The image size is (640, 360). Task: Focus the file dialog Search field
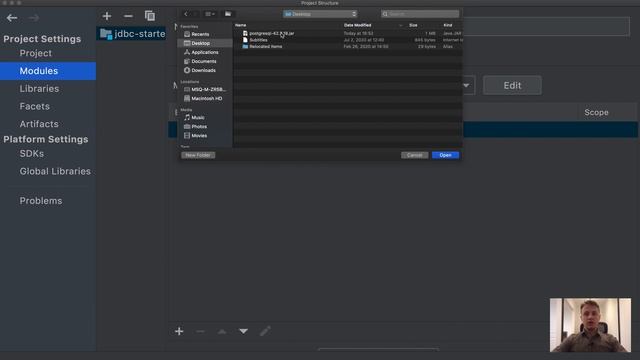click(420, 14)
